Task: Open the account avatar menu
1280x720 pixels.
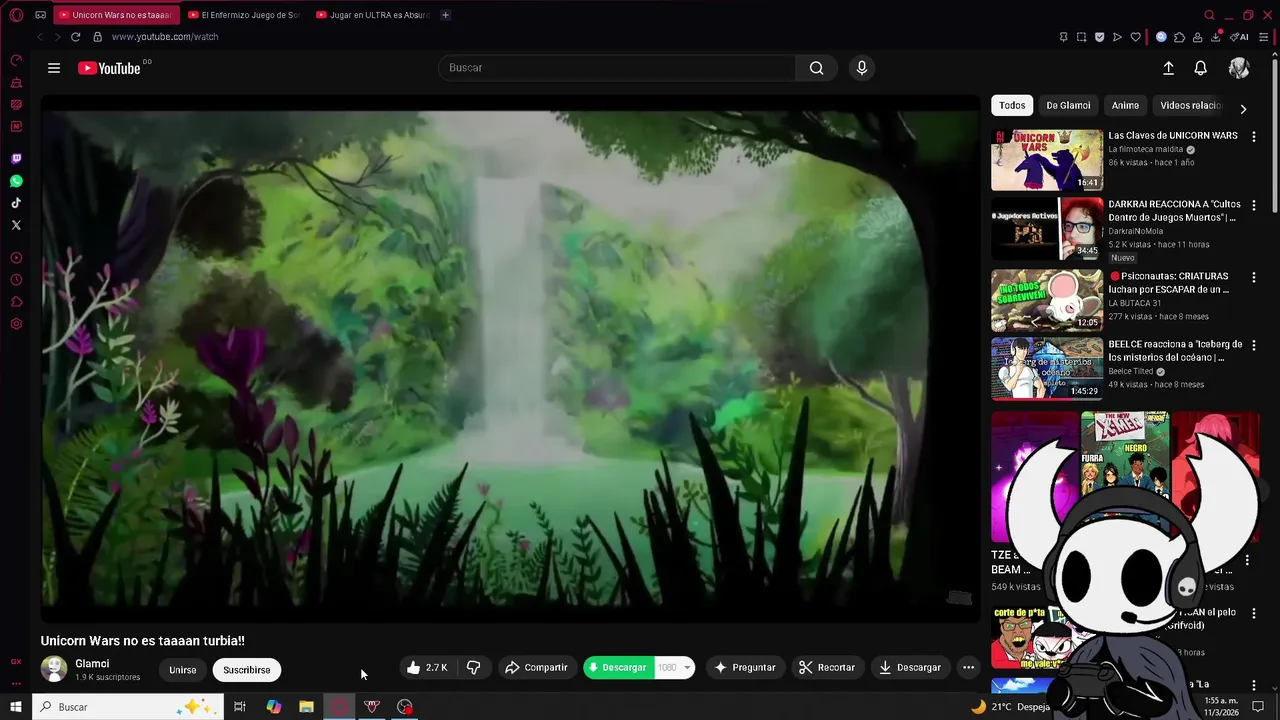Action: (x=1239, y=68)
